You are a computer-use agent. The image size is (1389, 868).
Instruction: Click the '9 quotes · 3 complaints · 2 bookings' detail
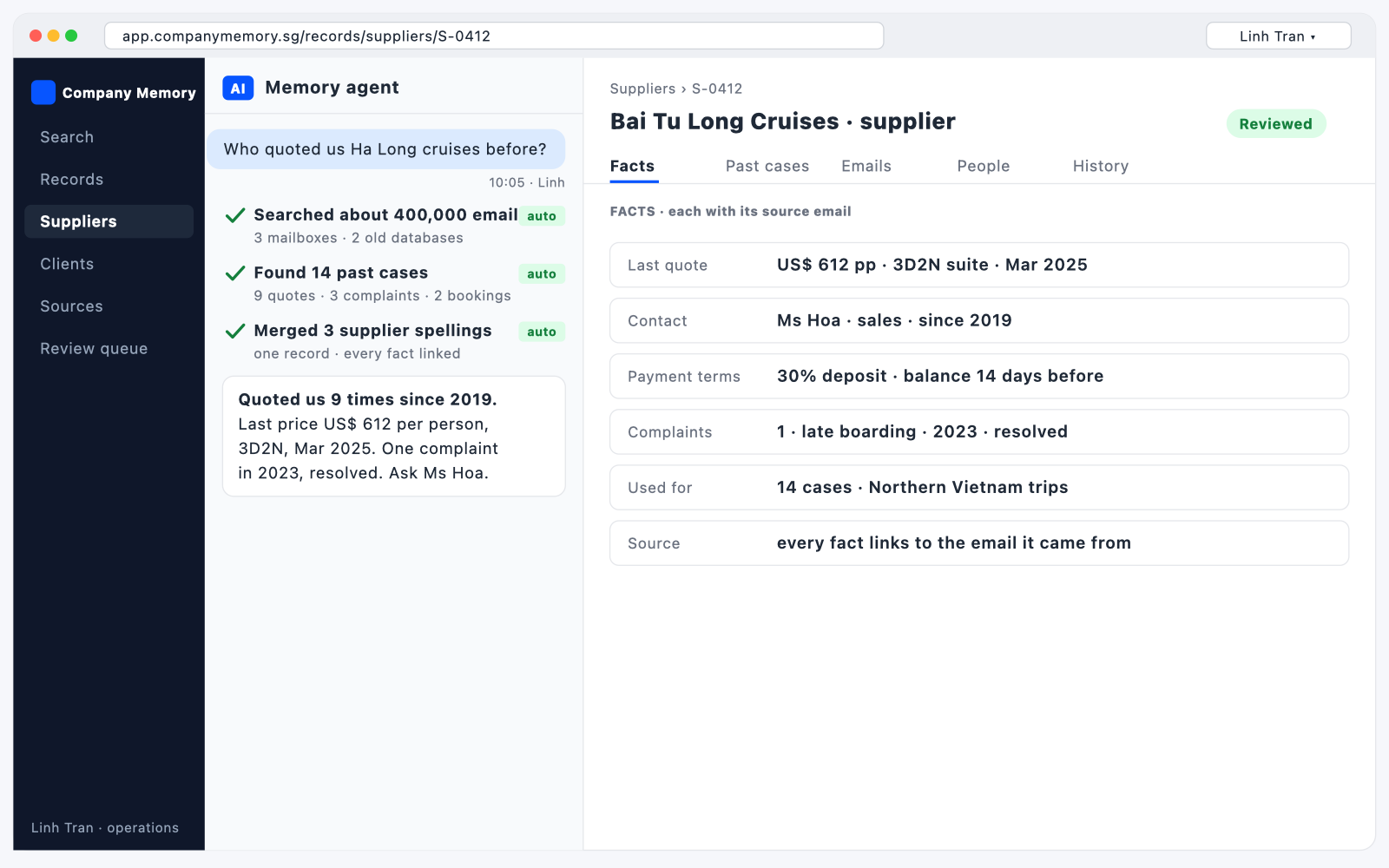point(382,296)
